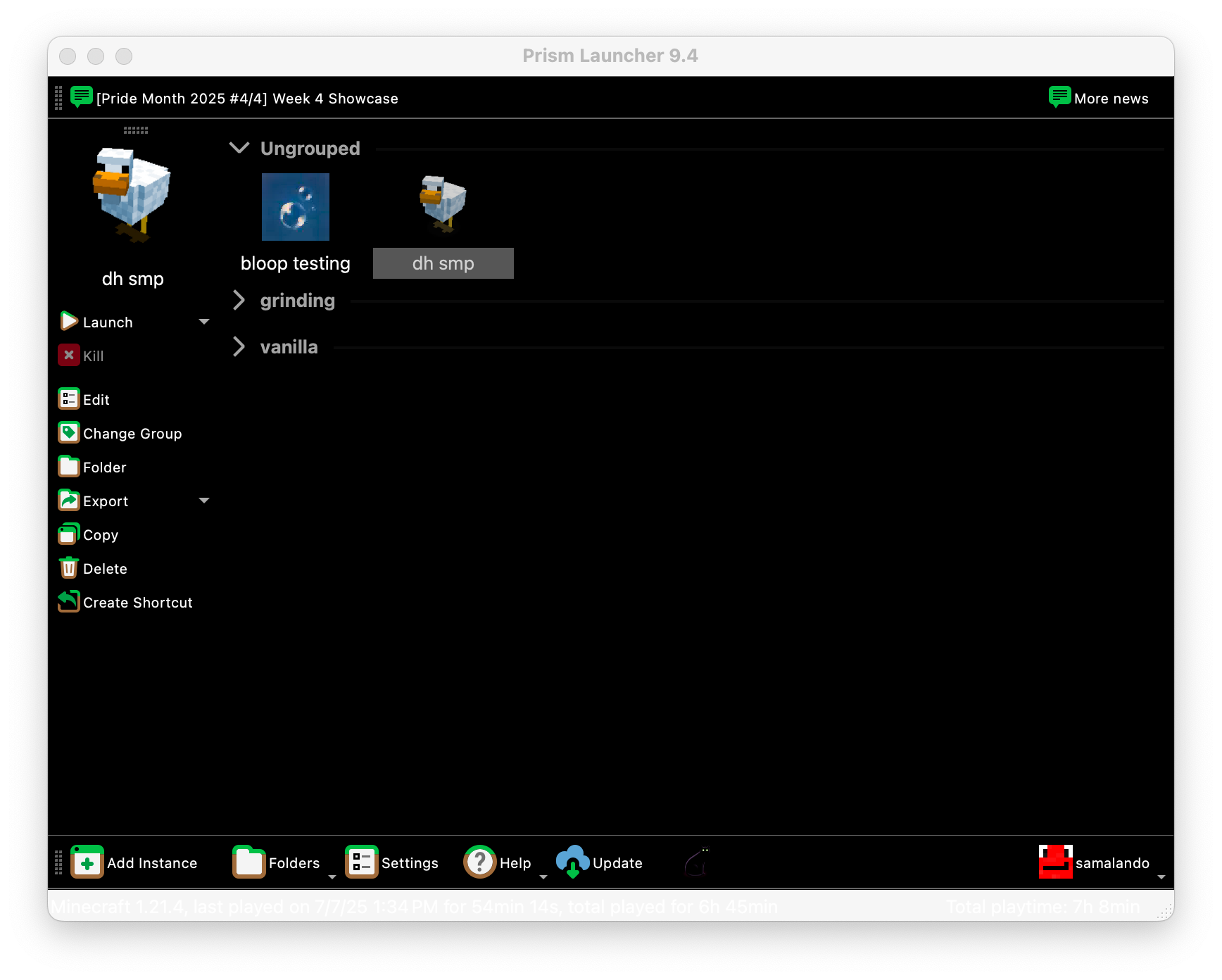Click the samalando account avatar
The width and height of the screenshot is (1222, 980).
(1056, 862)
